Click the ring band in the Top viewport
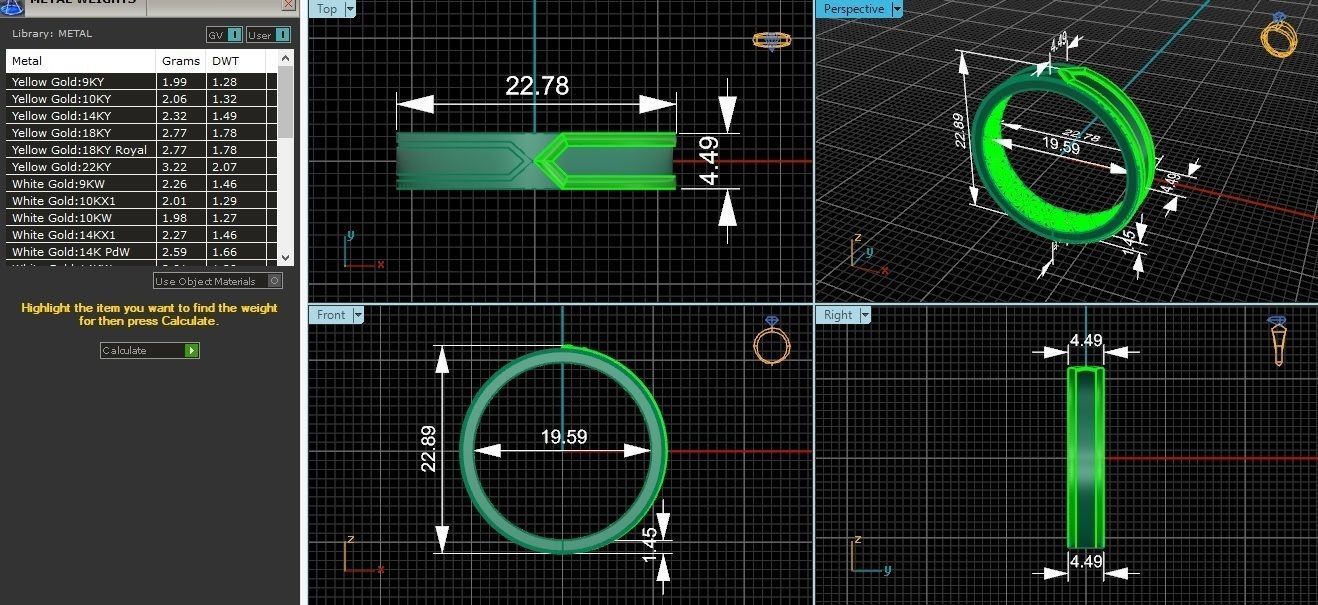 click(x=535, y=160)
